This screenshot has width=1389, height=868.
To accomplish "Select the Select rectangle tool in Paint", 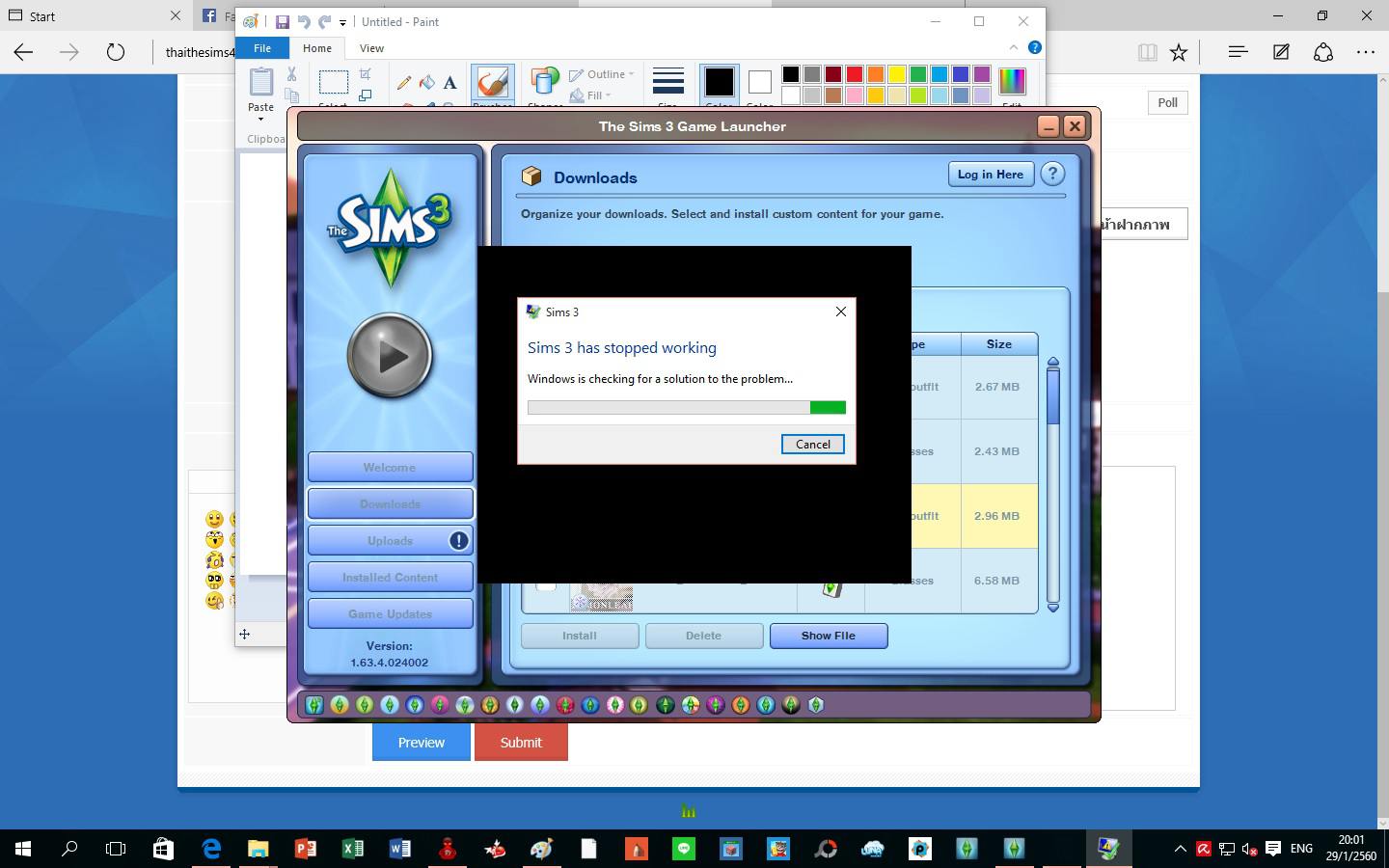I will pyautogui.click(x=333, y=83).
